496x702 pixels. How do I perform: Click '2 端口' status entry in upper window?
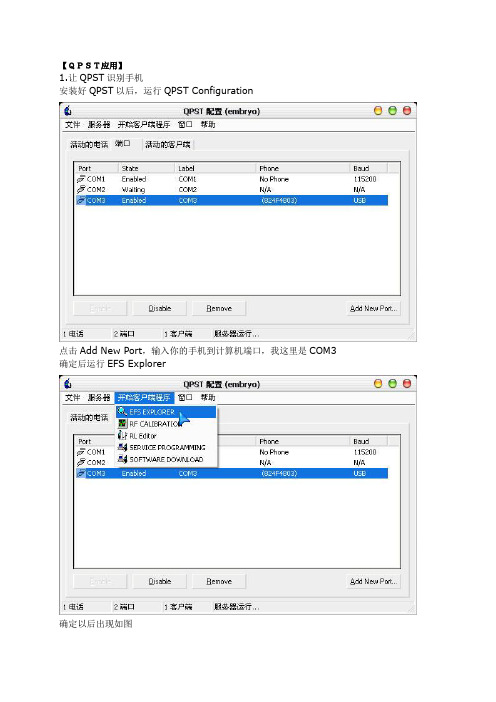click(x=124, y=334)
